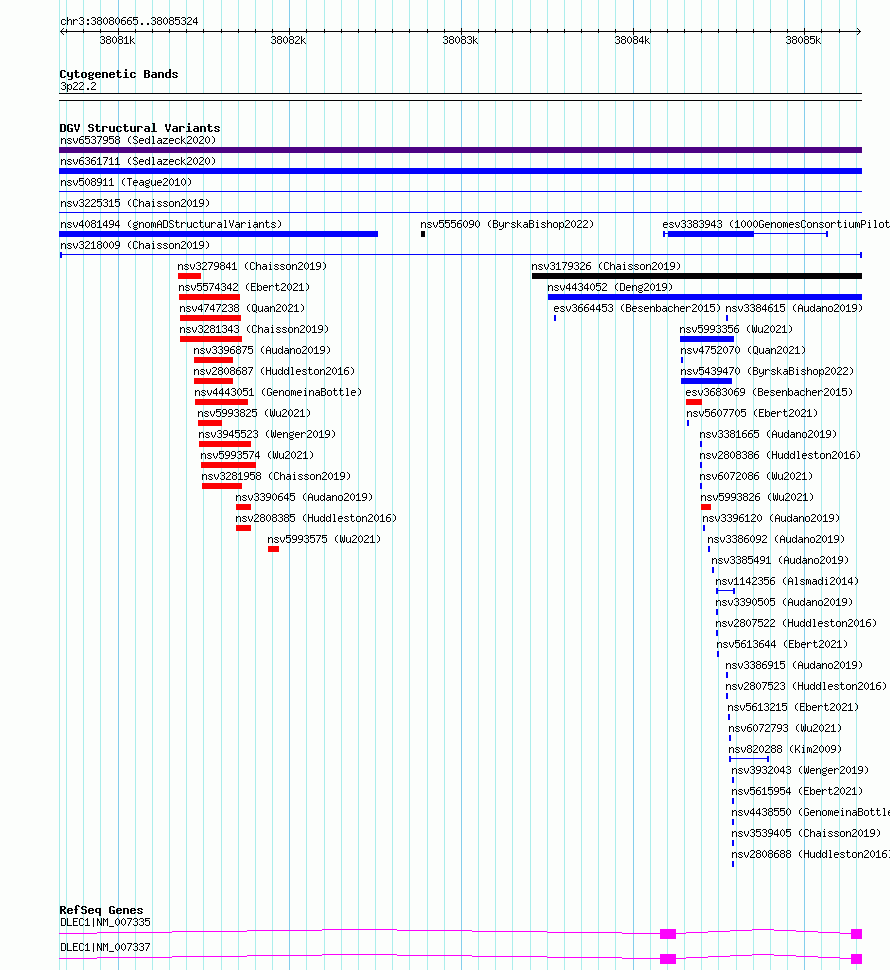Open nsv5993574 (Wu2021) variant
The height and width of the screenshot is (970, 890).
click(257, 456)
